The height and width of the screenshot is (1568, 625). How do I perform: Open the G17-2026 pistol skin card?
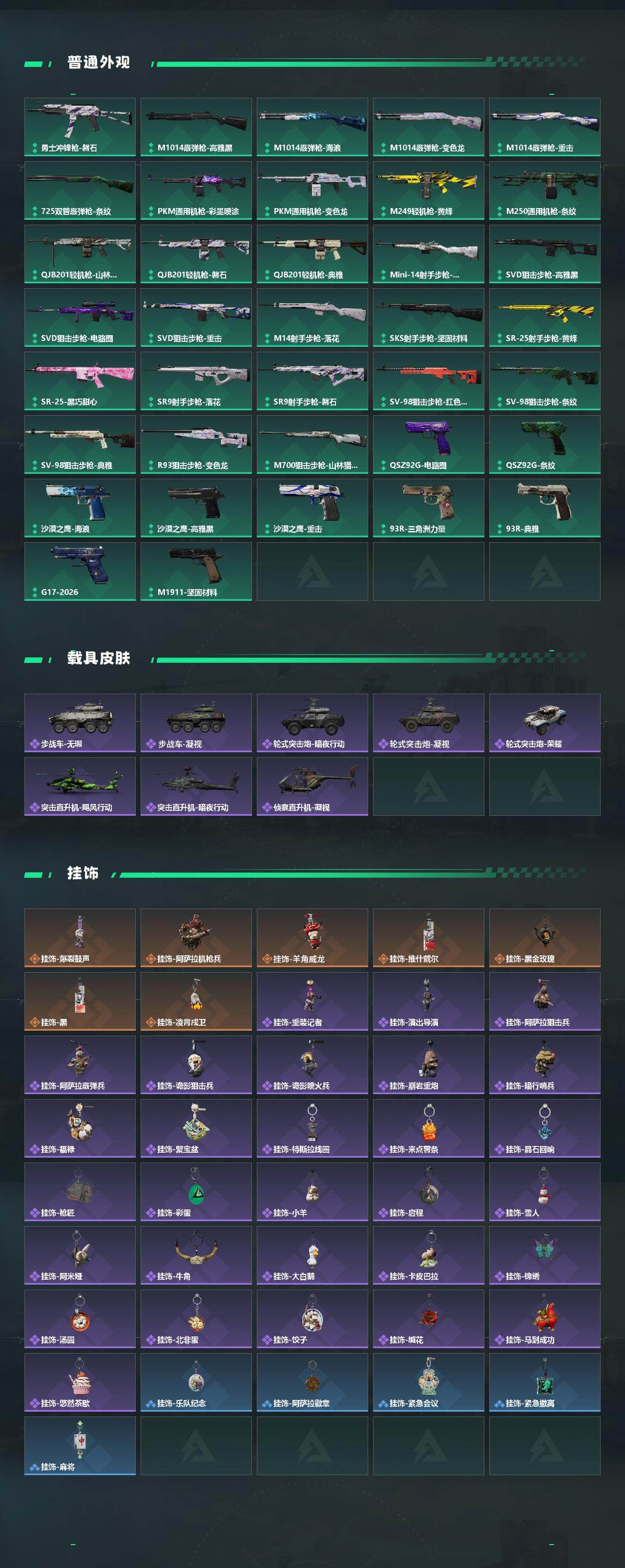click(80, 571)
